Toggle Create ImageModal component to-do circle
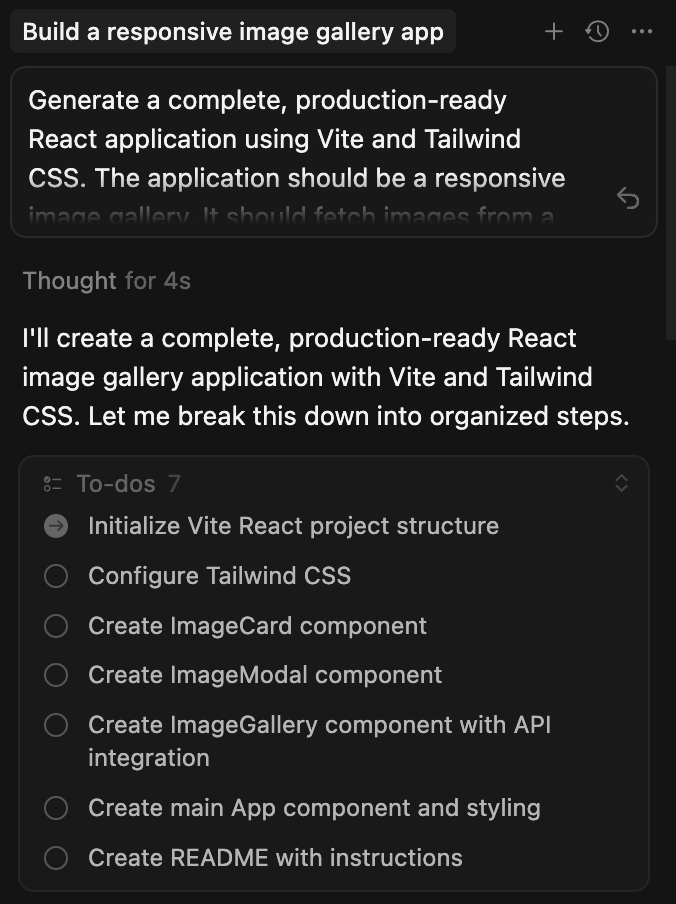Screen dimensions: 676x904 point(56,675)
